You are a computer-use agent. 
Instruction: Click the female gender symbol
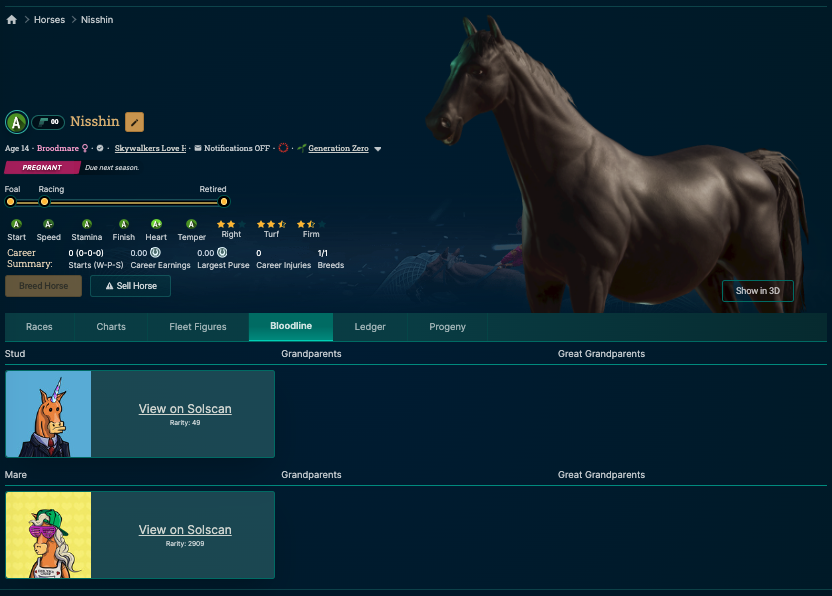point(84,148)
